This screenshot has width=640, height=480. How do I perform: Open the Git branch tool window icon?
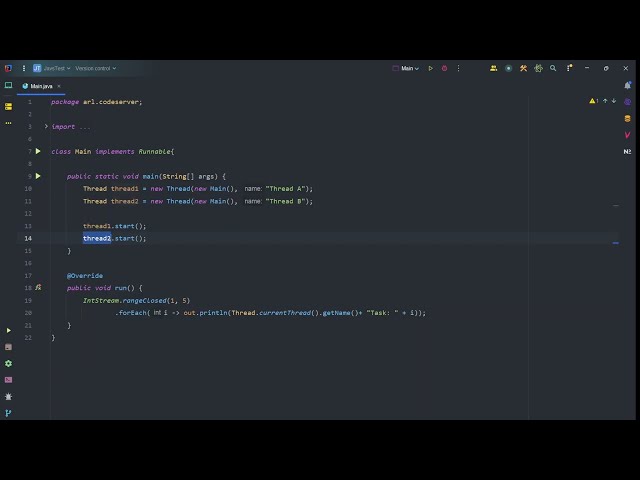(x=8, y=413)
